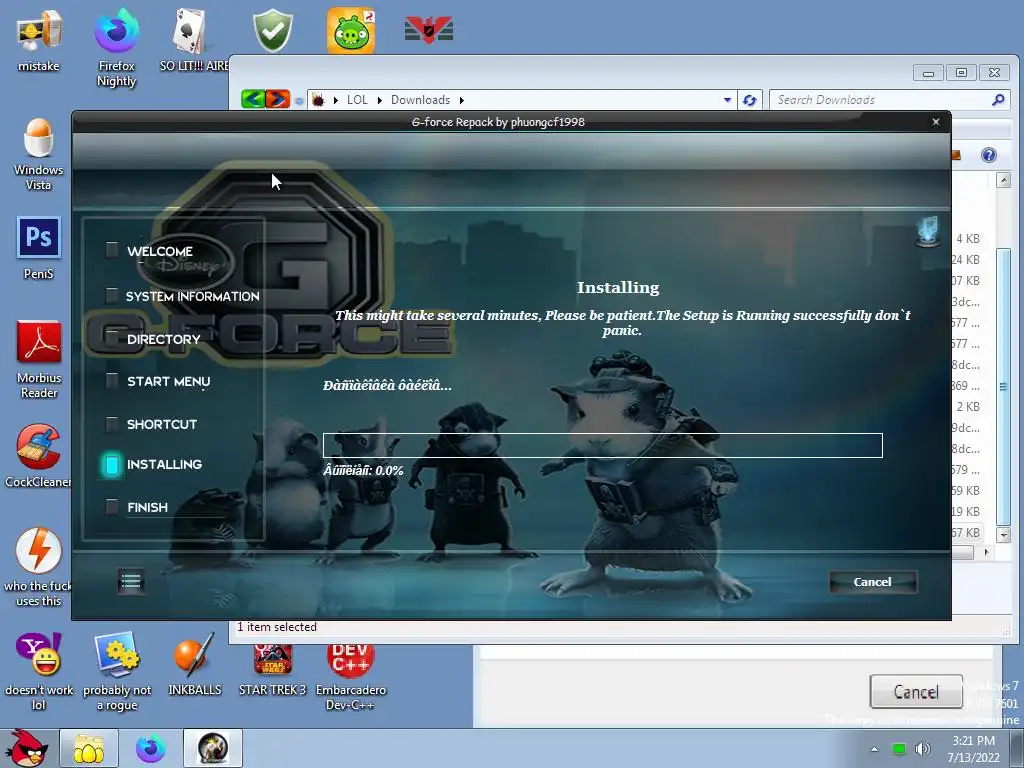Click the DIRECTORY step checkbox
Image resolution: width=1024 pixels, height=768 pixels.
(112, 338)
